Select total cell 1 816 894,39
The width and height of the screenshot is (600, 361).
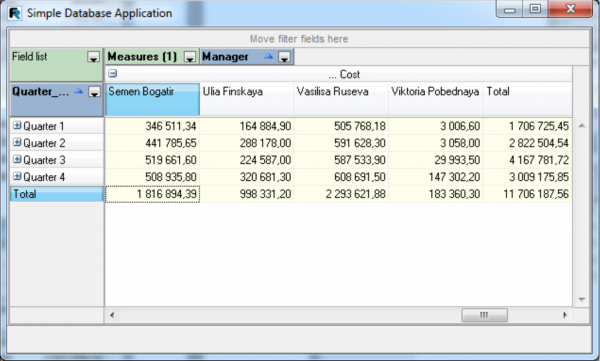tap(152, 194)
